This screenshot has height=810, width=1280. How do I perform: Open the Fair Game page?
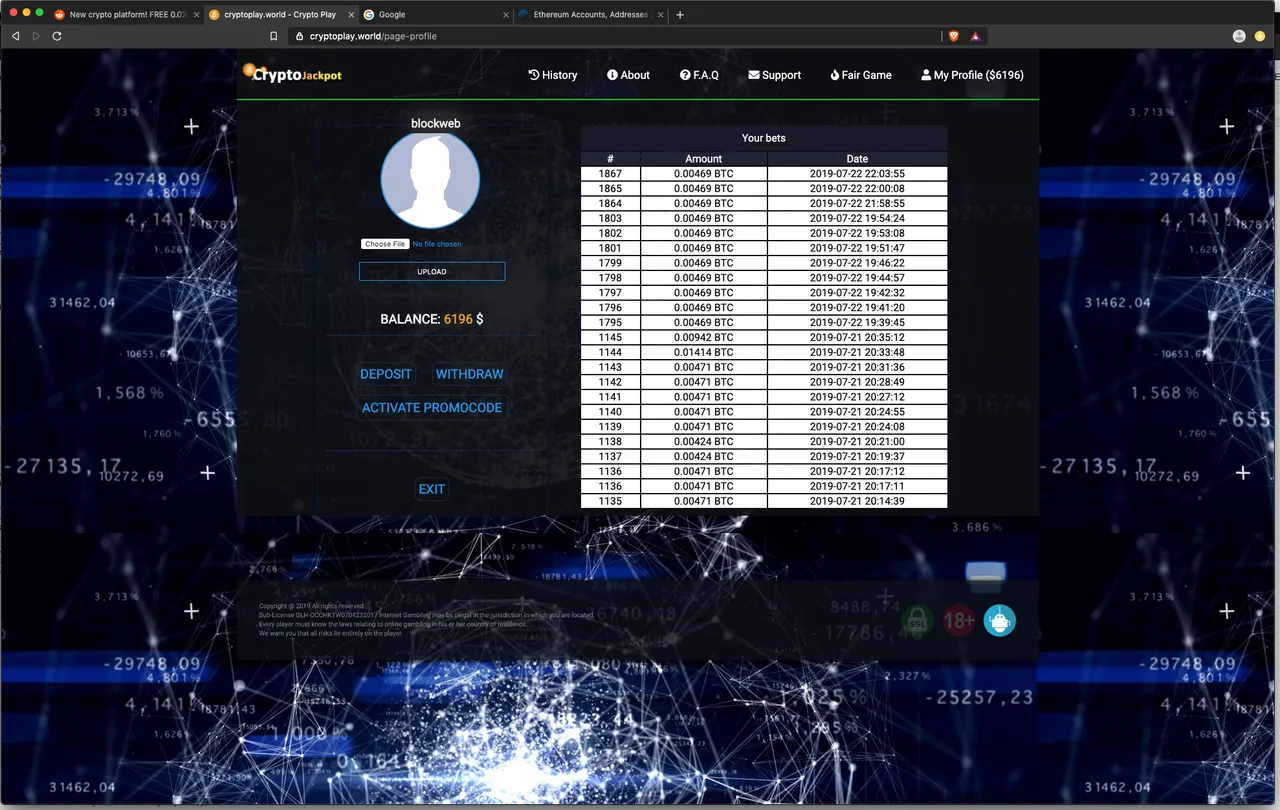[x=860, y=75]
